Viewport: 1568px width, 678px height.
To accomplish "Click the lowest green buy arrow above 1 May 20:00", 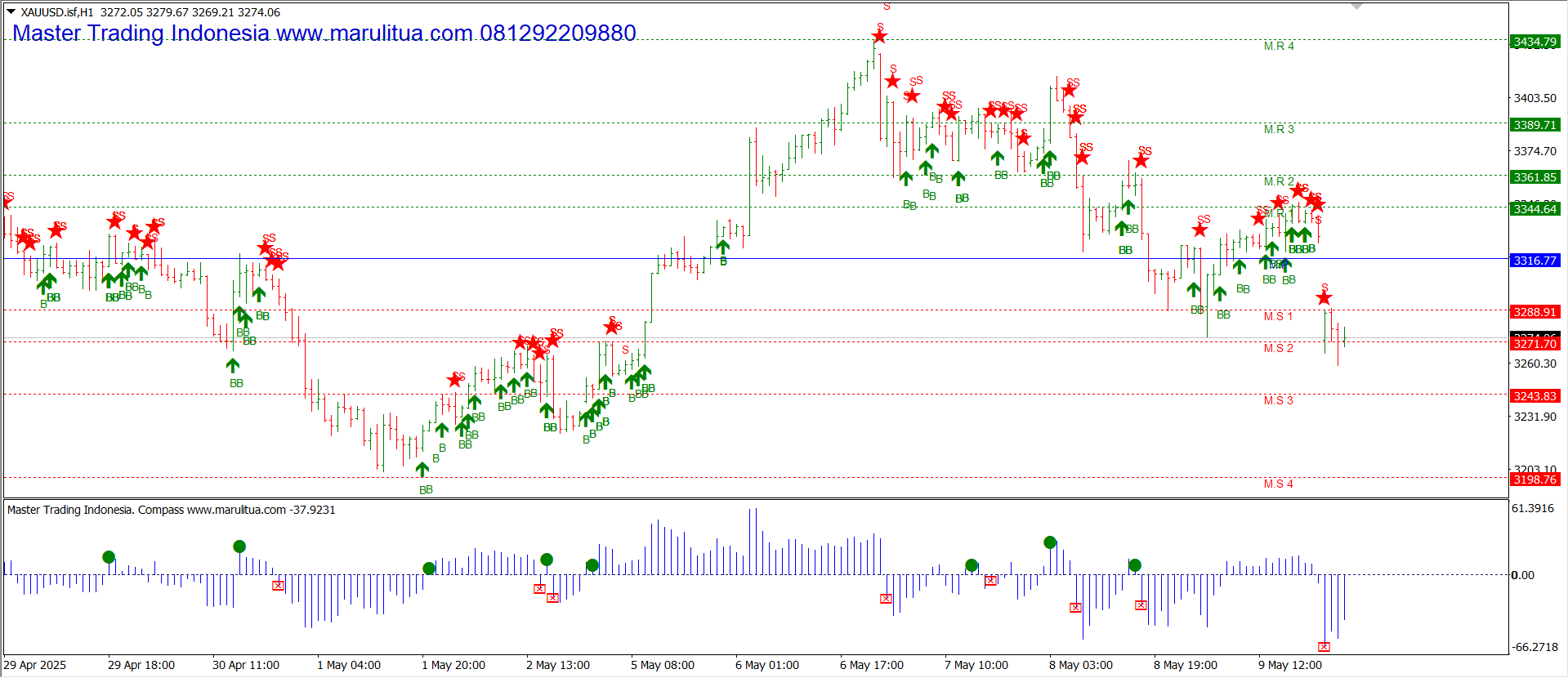I will [422, 469].
